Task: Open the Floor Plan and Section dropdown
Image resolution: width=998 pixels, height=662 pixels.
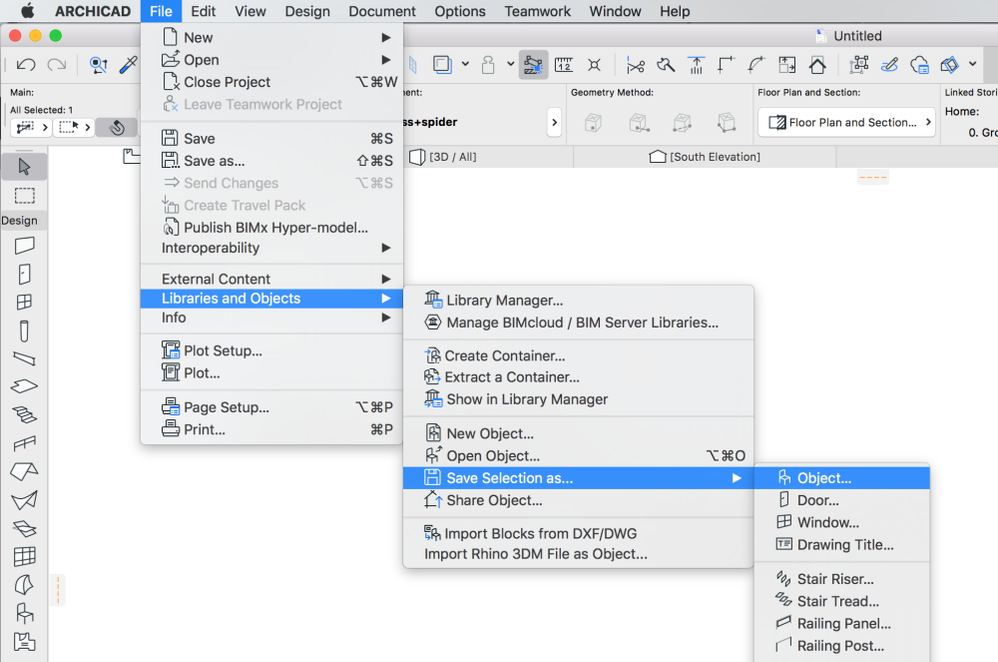Action: (847, 122)
